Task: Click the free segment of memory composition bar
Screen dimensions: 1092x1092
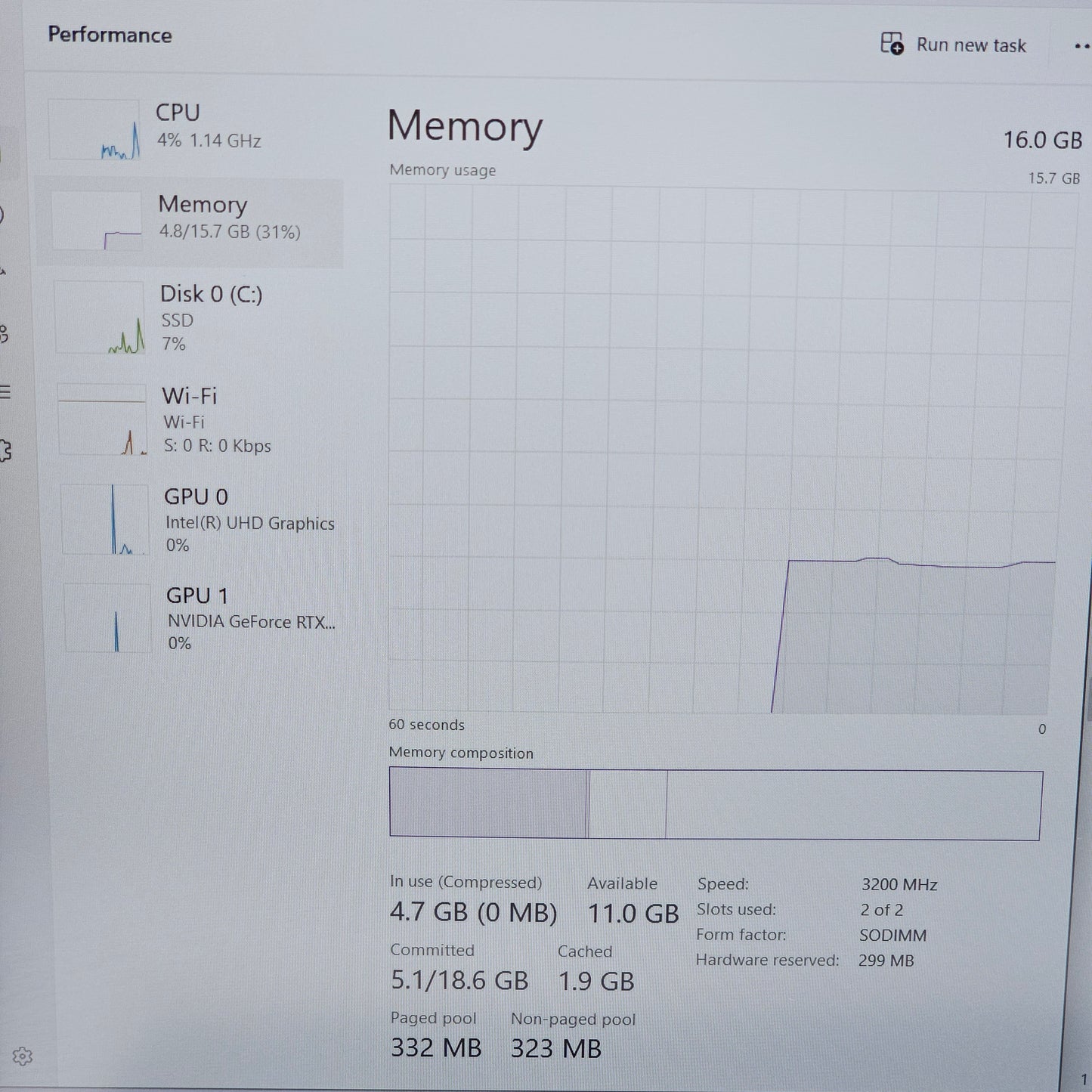Action: 853,805
